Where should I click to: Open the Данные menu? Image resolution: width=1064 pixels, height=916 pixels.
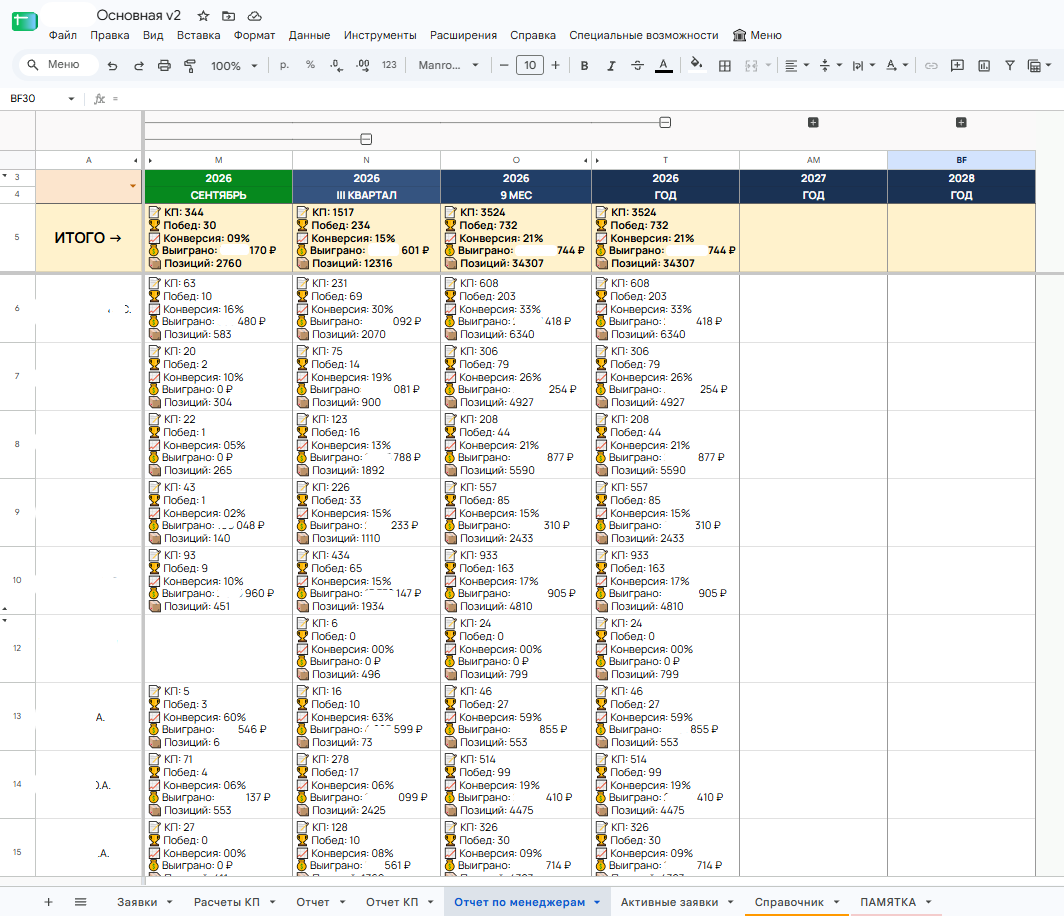click(309, 35)
